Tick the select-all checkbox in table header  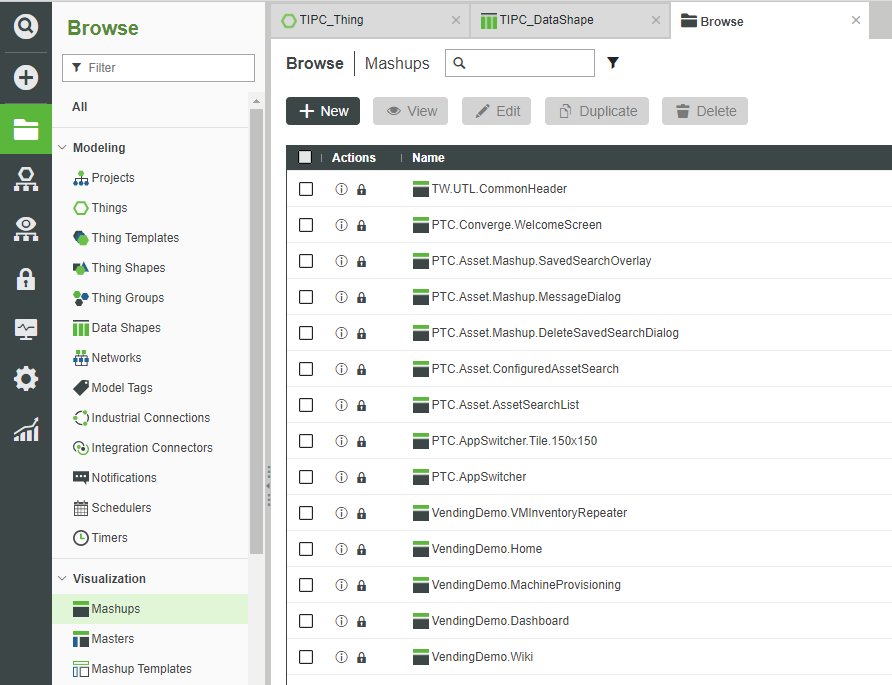305,157
